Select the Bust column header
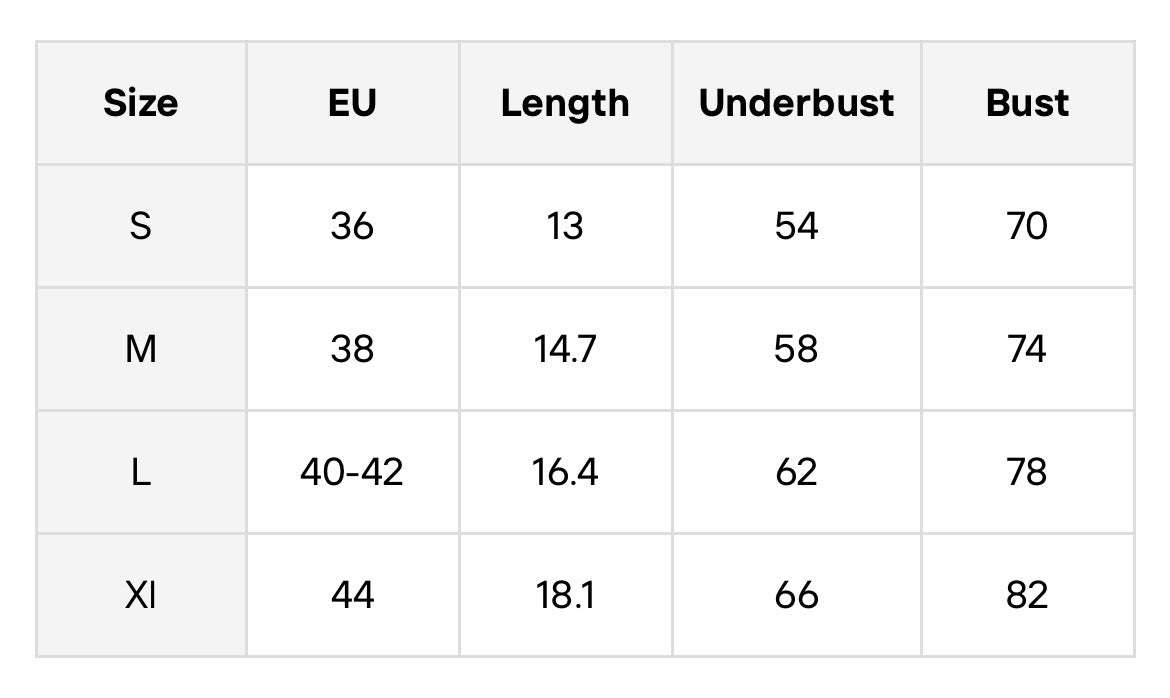Screen dimensions: 1170x698 click(x=1027, y=103)
